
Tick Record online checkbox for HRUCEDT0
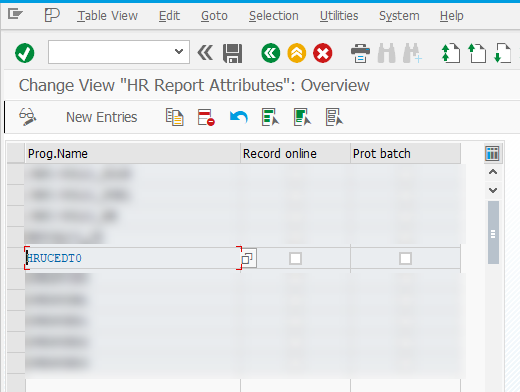[x=295, y=258]
